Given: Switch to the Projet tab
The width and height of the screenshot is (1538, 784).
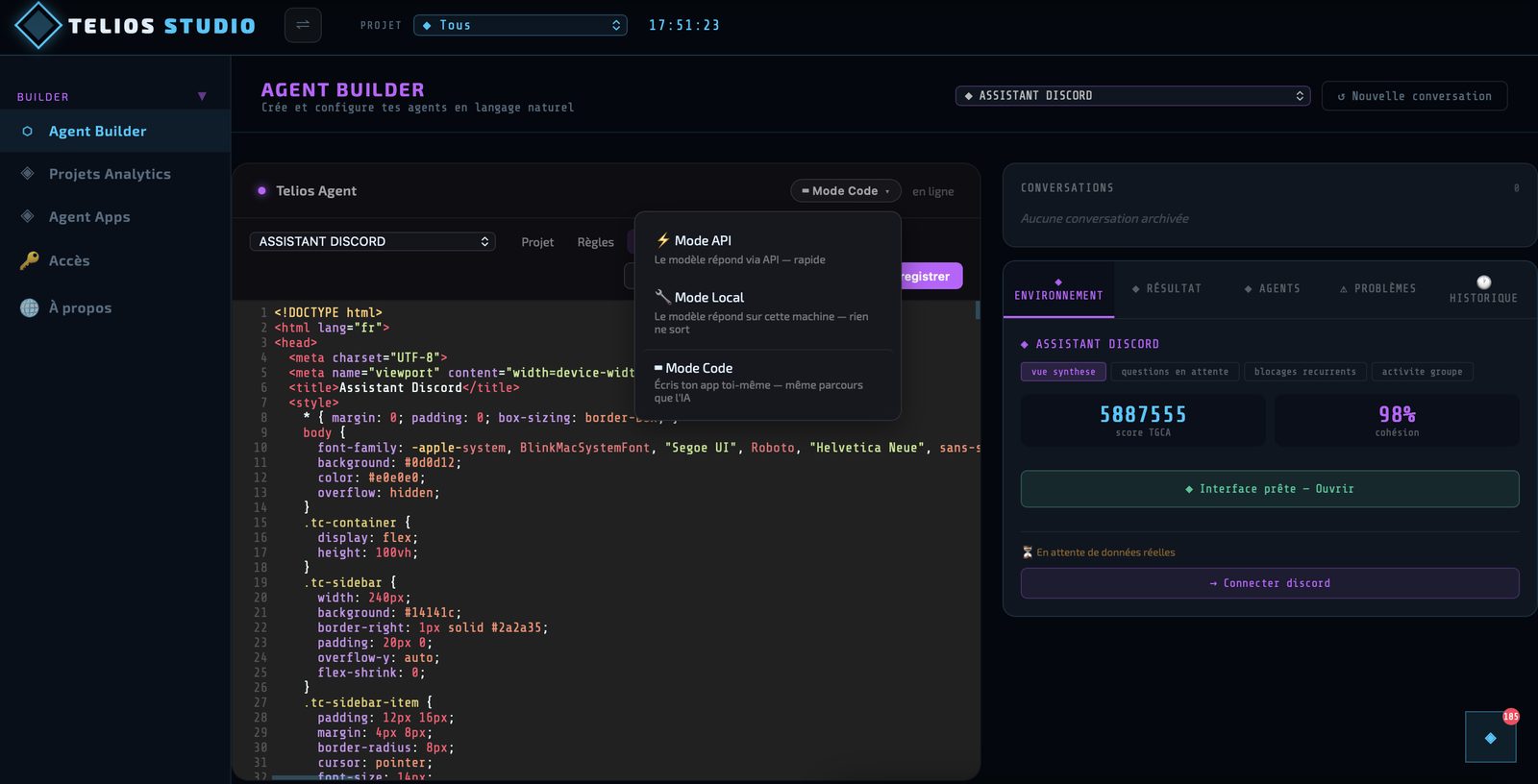Looking at the screenshot, I should point(537,242).
